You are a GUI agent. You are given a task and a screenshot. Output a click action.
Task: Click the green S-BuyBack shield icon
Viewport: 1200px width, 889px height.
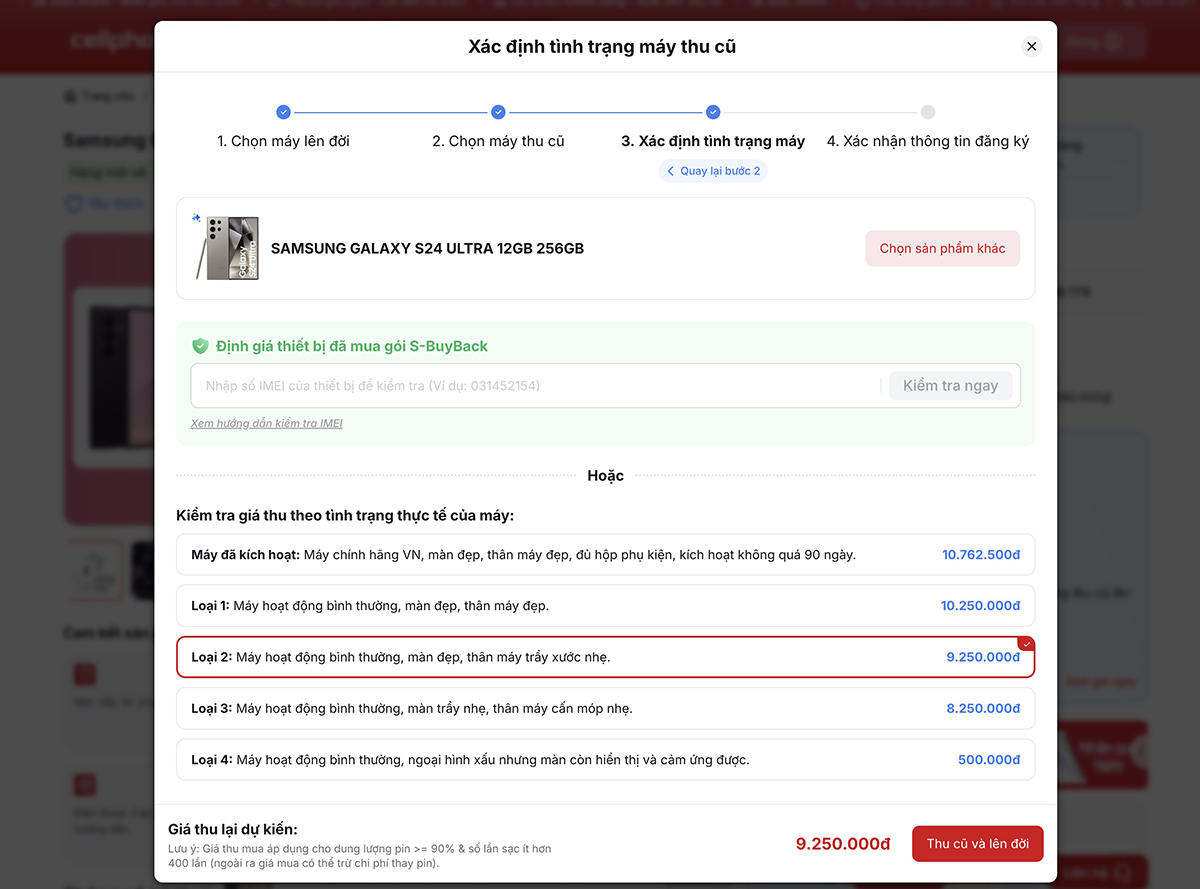point(200,346)
